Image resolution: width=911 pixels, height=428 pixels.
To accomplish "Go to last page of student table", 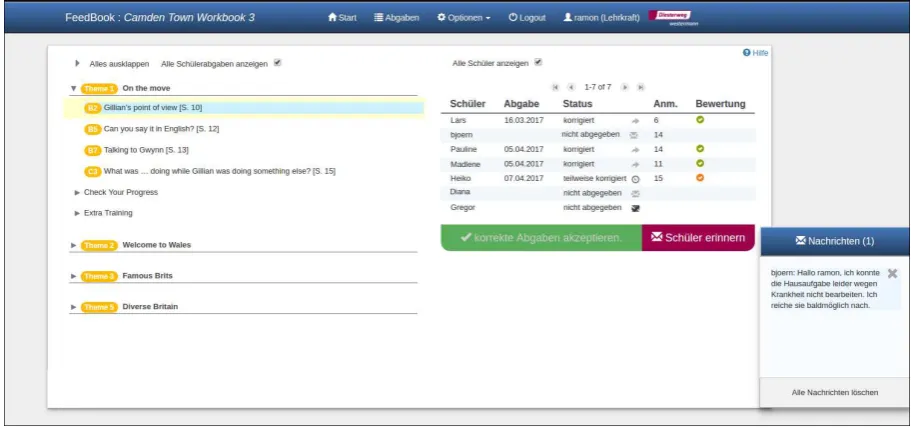I will pos(640,87).
